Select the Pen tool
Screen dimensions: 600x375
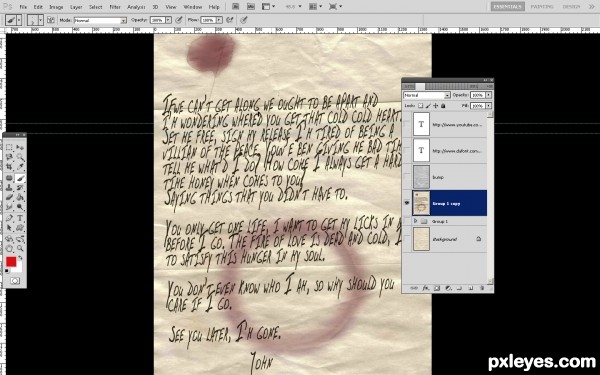pos(9,218)
